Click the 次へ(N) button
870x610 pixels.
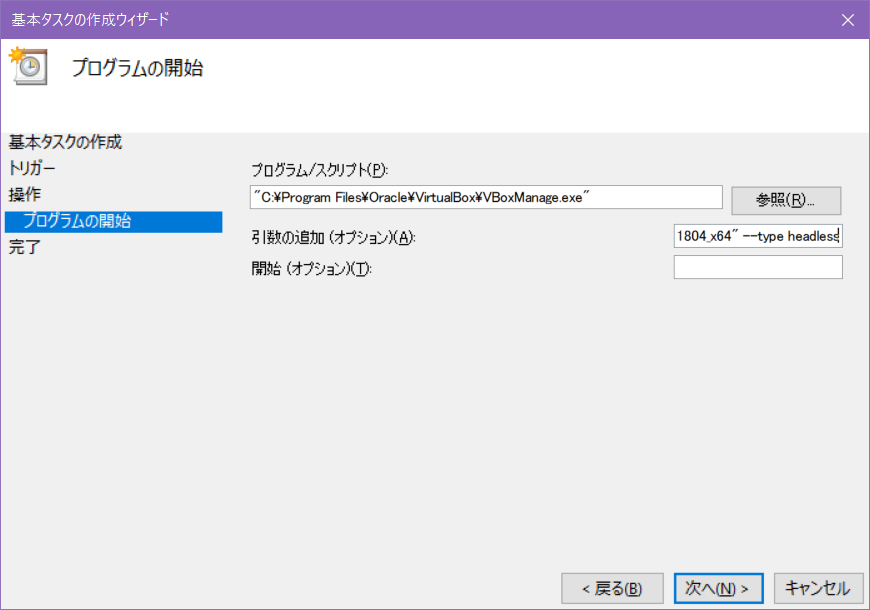point(718,588)
